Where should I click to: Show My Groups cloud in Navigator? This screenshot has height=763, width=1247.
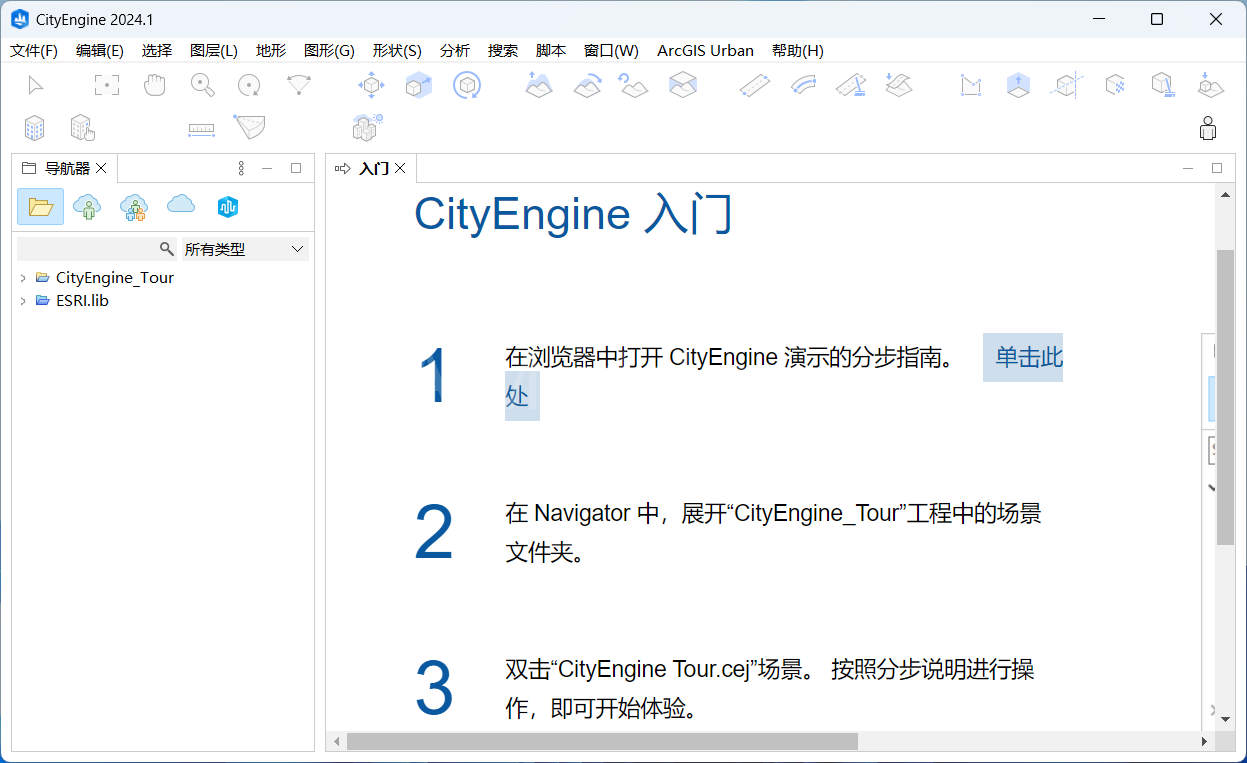(134, 207)
